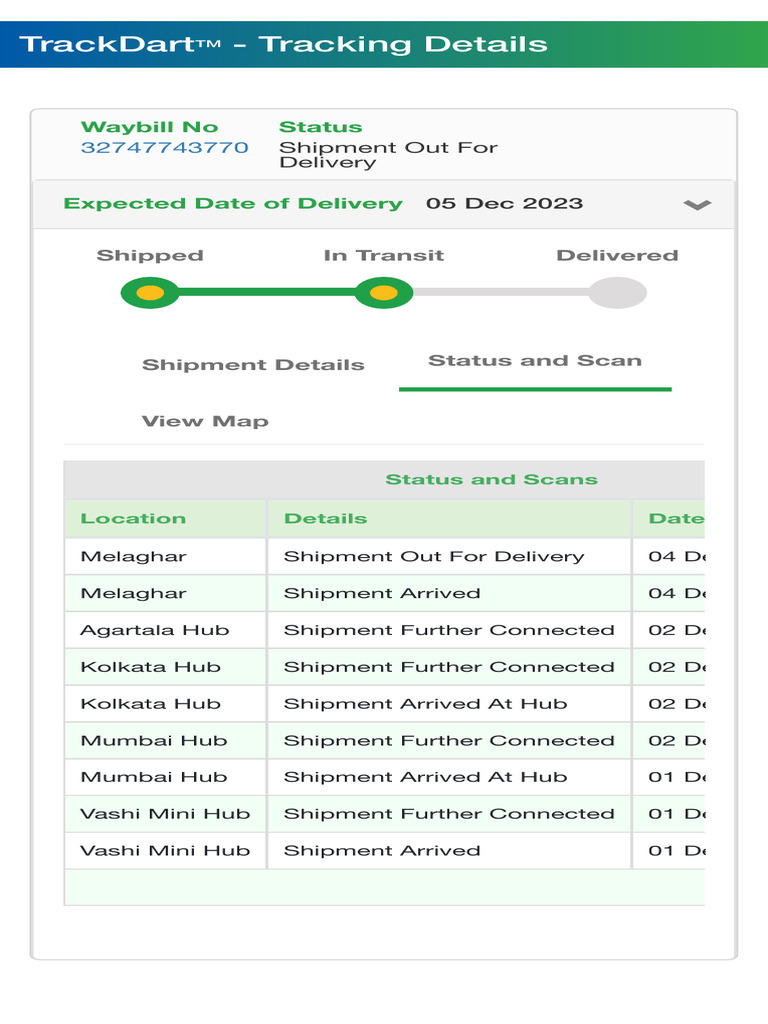Click the Status and Scans table title
The height and width of the screenshot is (1024, 768).
pos(491,480)
